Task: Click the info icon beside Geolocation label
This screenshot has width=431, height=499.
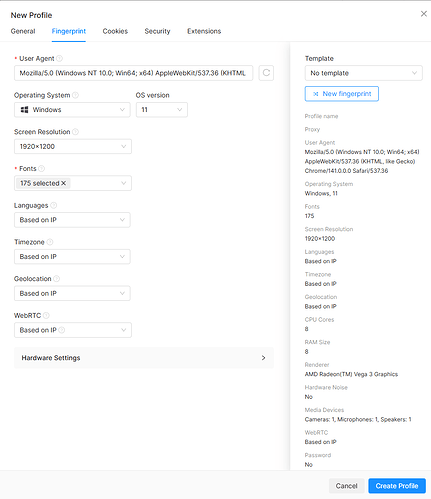Action: [57, 279]
